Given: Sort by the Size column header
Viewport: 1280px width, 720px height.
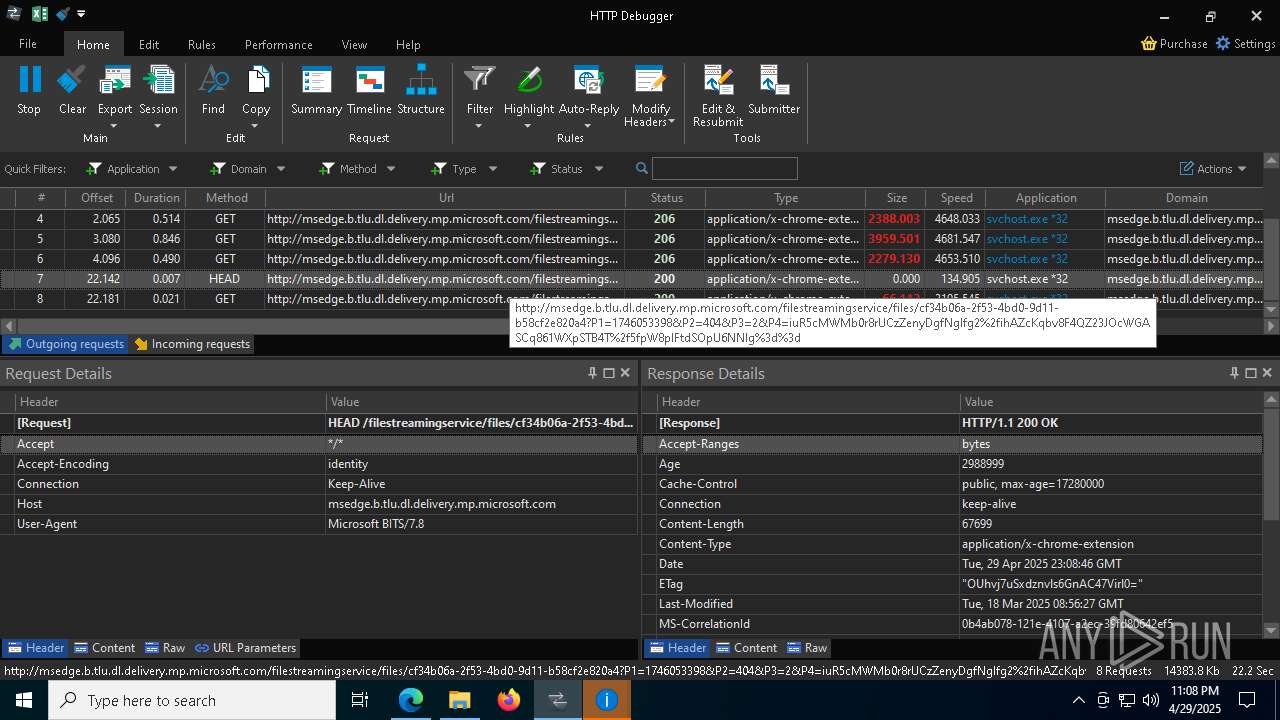Looking at the screenshot, I should [896, 198].
